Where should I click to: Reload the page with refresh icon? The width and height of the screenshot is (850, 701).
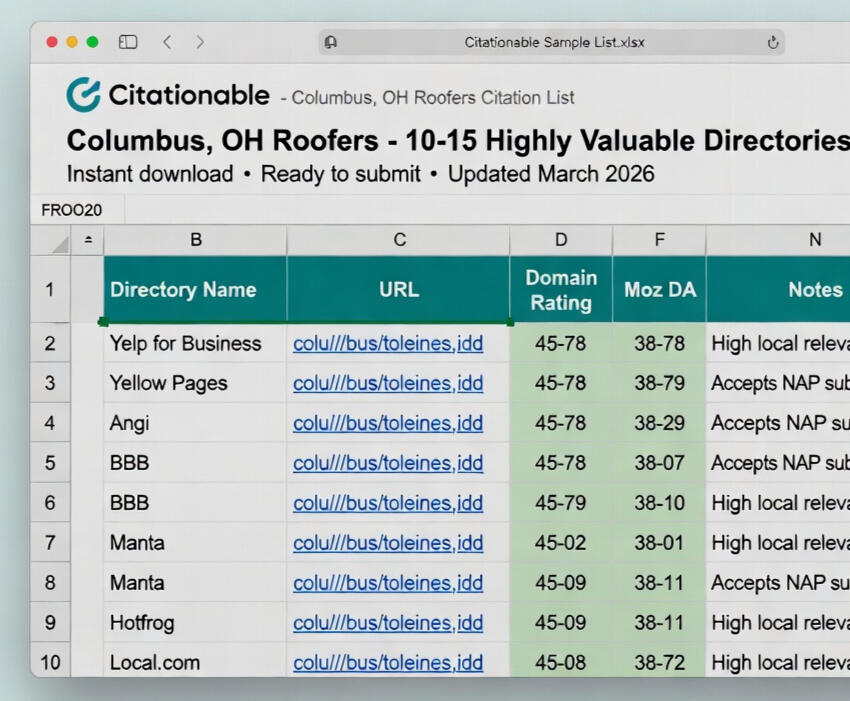click(x=772, y=42)
